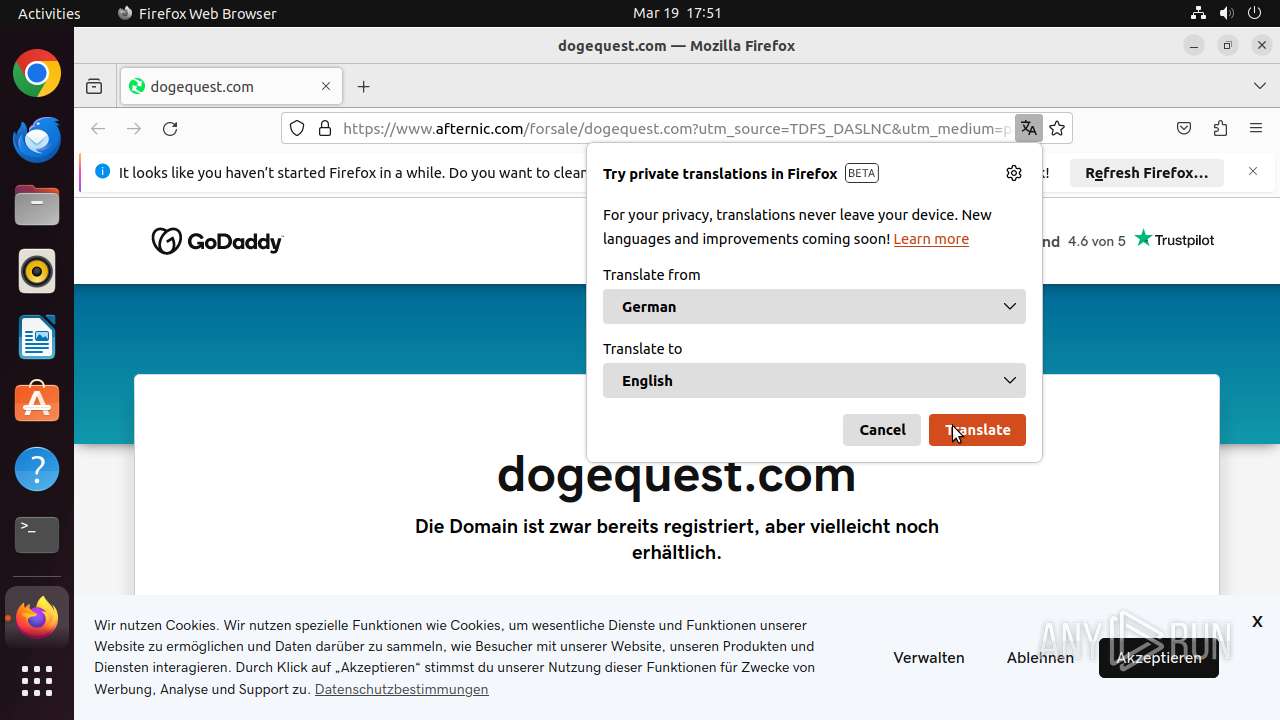This screenshot has width=1280, height=720.
Task: Bookmark this page with star icon
Action: coord(1057,128)
